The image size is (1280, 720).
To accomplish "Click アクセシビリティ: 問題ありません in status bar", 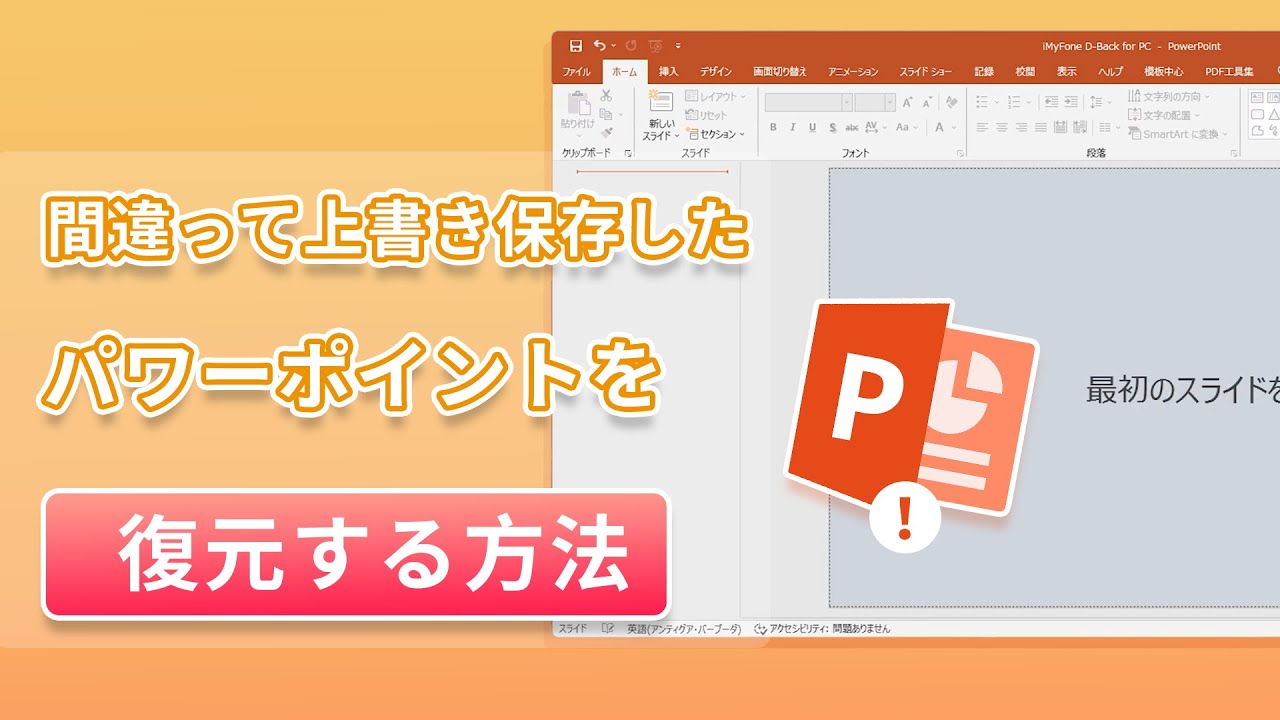I will click(823, 628).
